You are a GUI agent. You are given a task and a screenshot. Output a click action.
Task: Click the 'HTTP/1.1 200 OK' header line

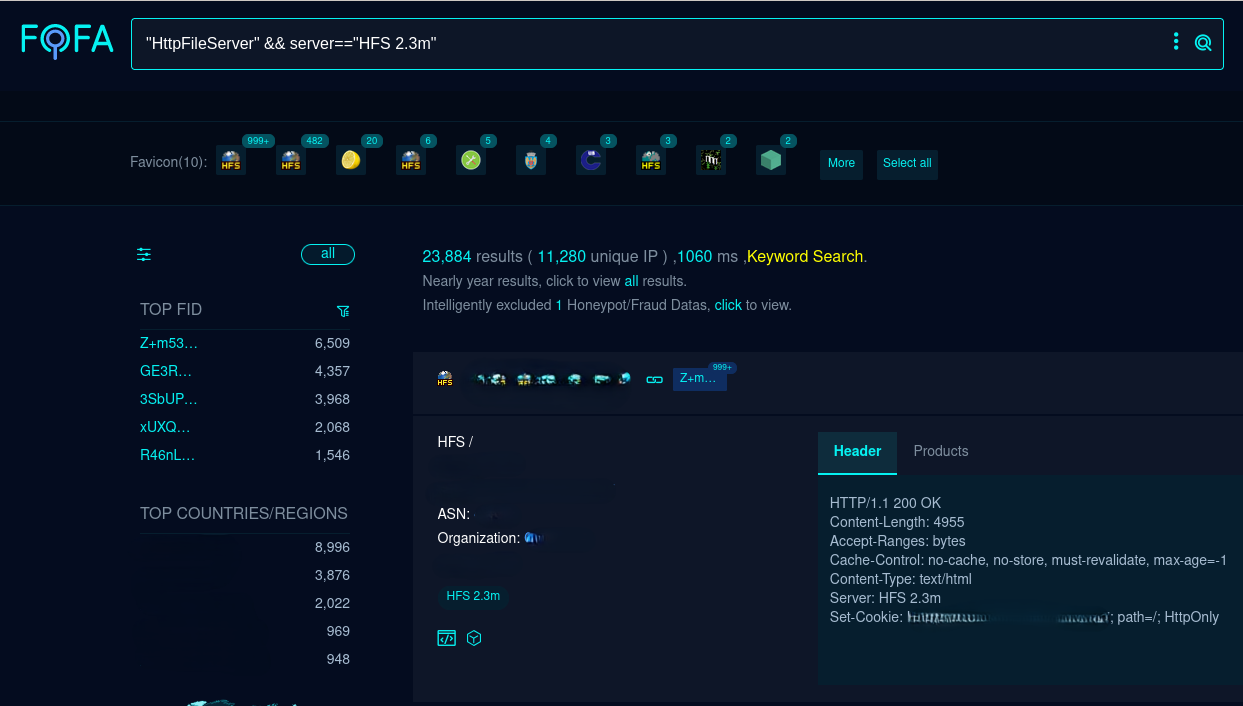(885, 503)
